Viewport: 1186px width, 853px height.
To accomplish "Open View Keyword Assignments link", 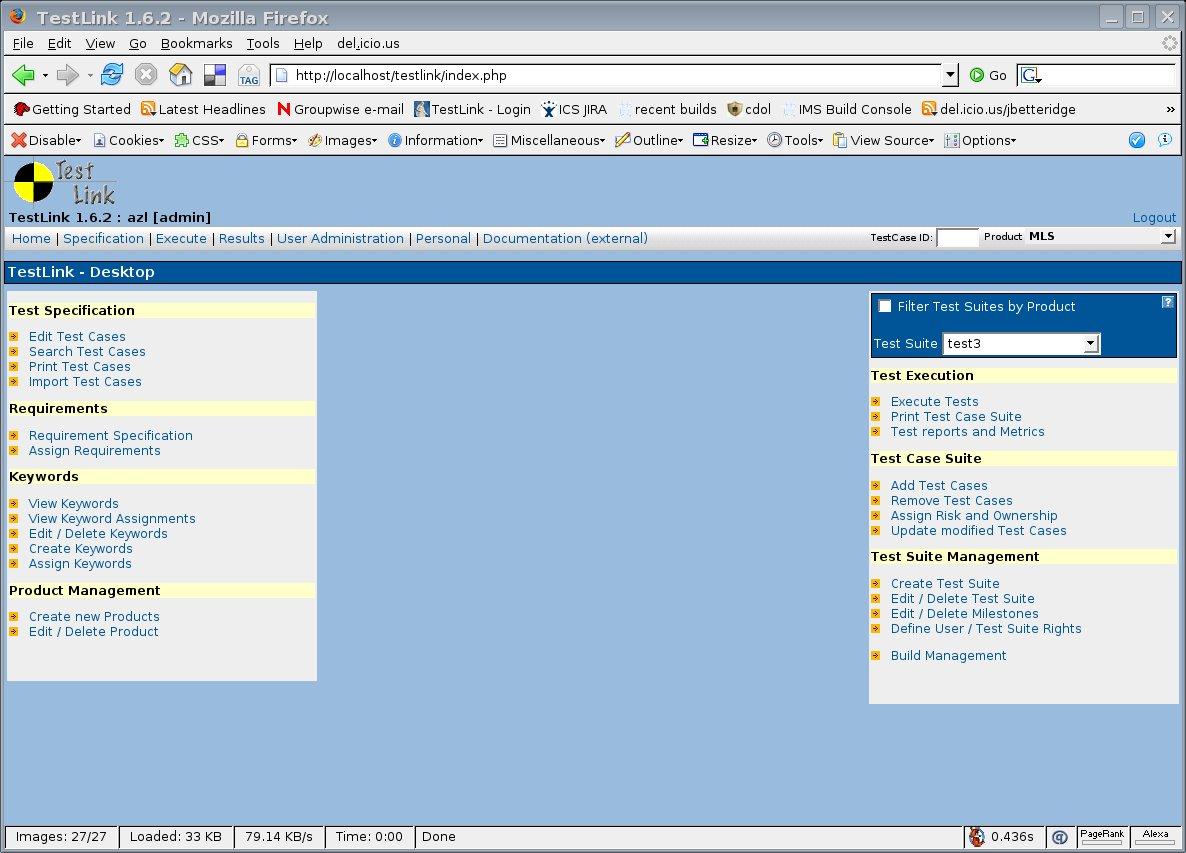I will [112, 519].
